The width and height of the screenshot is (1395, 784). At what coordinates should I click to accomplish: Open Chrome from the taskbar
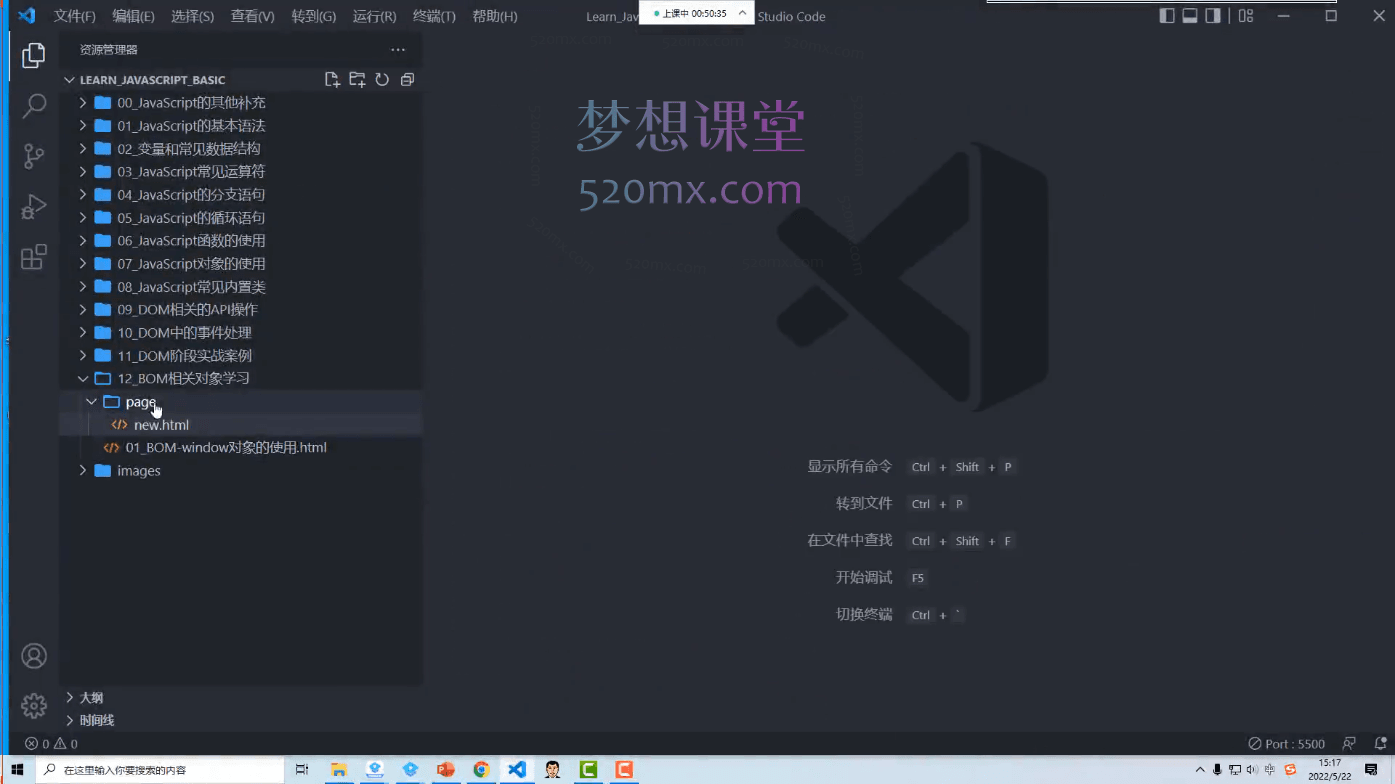(x=481, y=770)
